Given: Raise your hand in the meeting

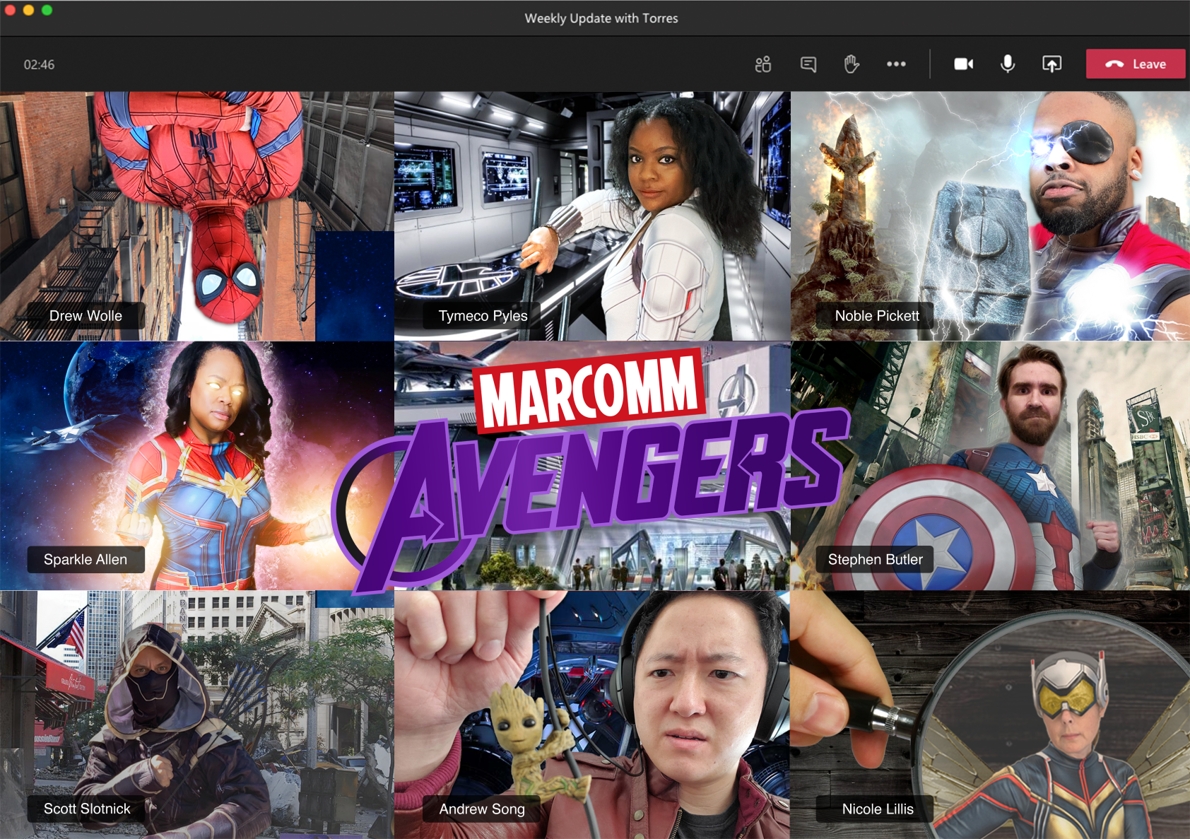Looking at the screenshot, I should [x=852, y=64].
